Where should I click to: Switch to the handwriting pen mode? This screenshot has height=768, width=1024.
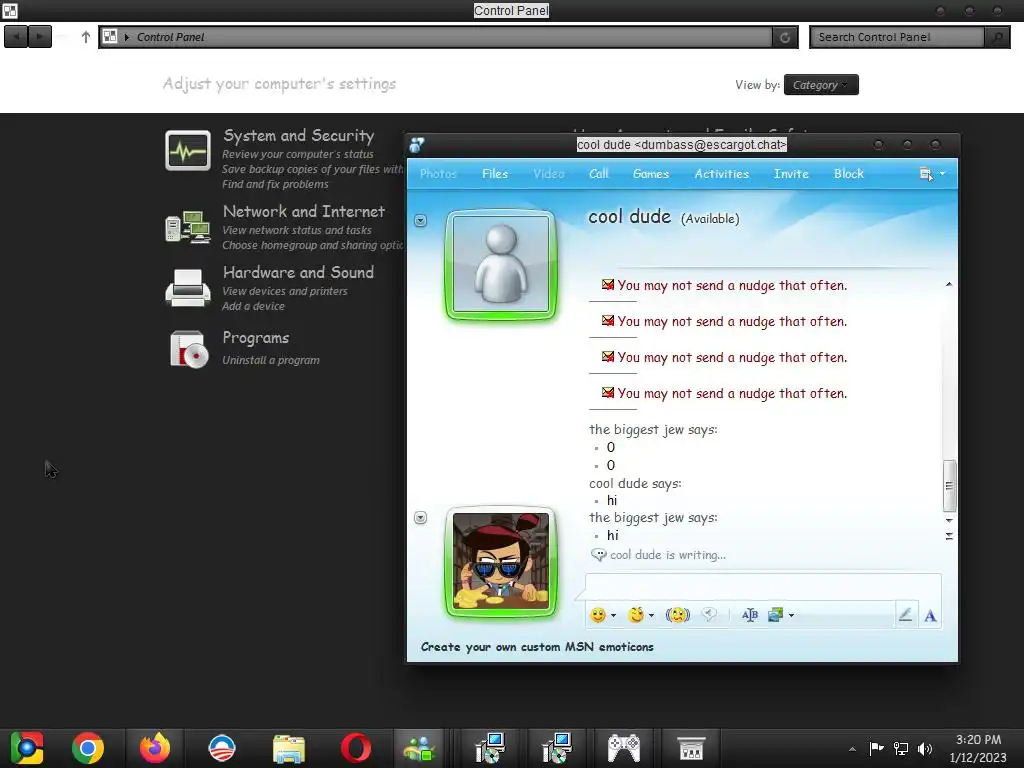click(x=905, y=615)
